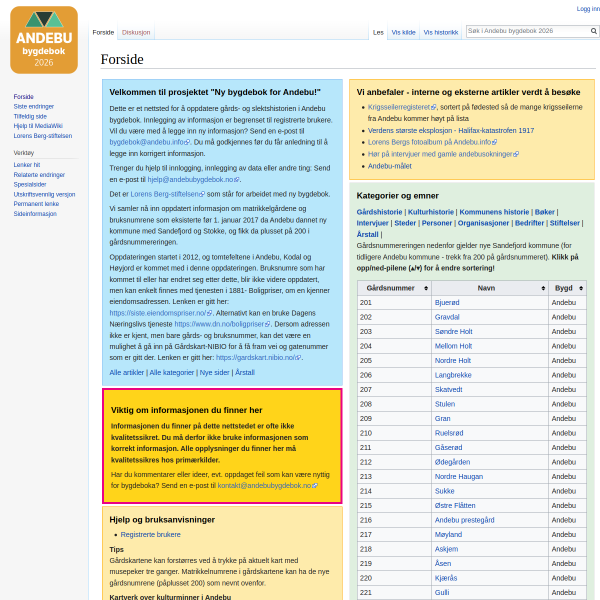Click Logg inn at top right
This screenshot has height=600, width=600.
coord(588,9)
